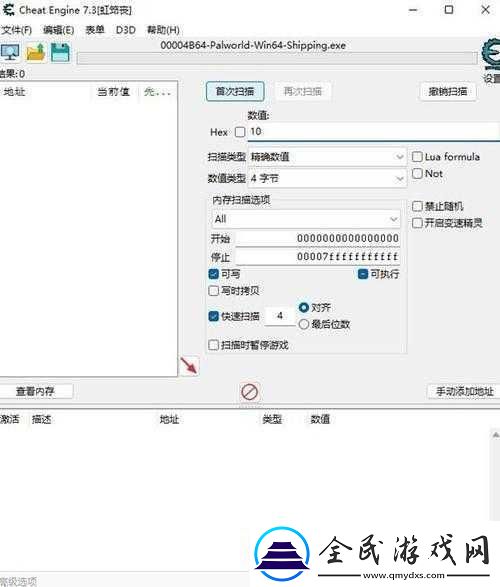Click the 撤销扫描 button
This screenshot has height=587, width=500.
(448, 91)
